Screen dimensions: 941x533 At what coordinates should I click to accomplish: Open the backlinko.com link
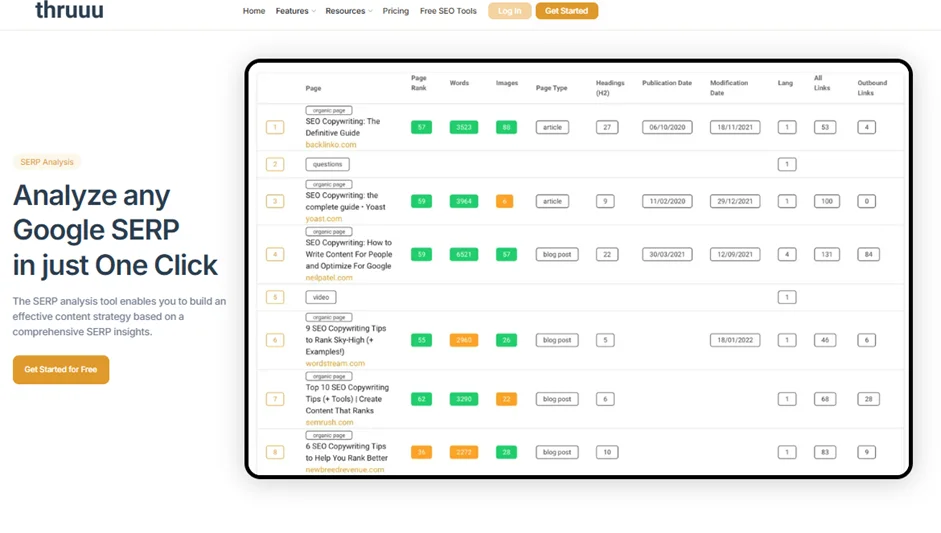click(x=331, y=145)
